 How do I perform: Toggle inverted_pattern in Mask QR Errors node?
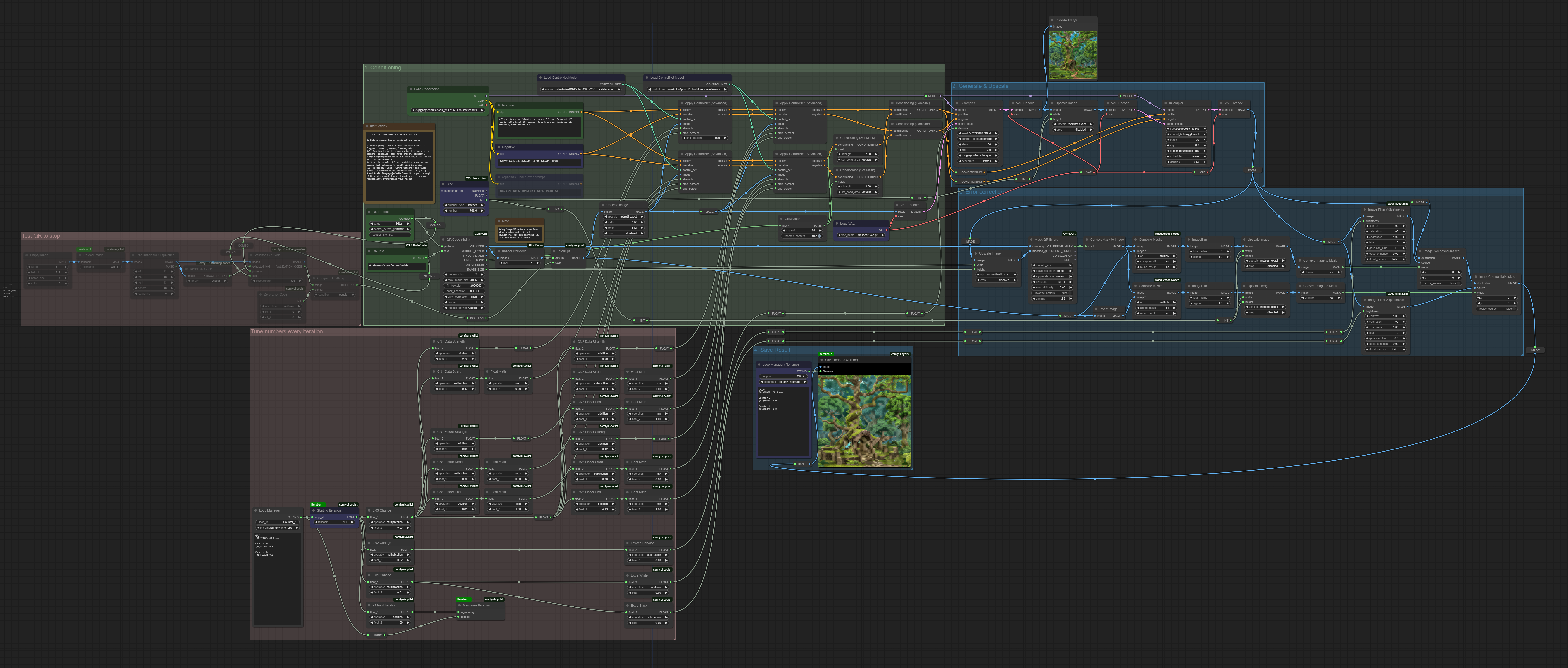(1069, 293)
